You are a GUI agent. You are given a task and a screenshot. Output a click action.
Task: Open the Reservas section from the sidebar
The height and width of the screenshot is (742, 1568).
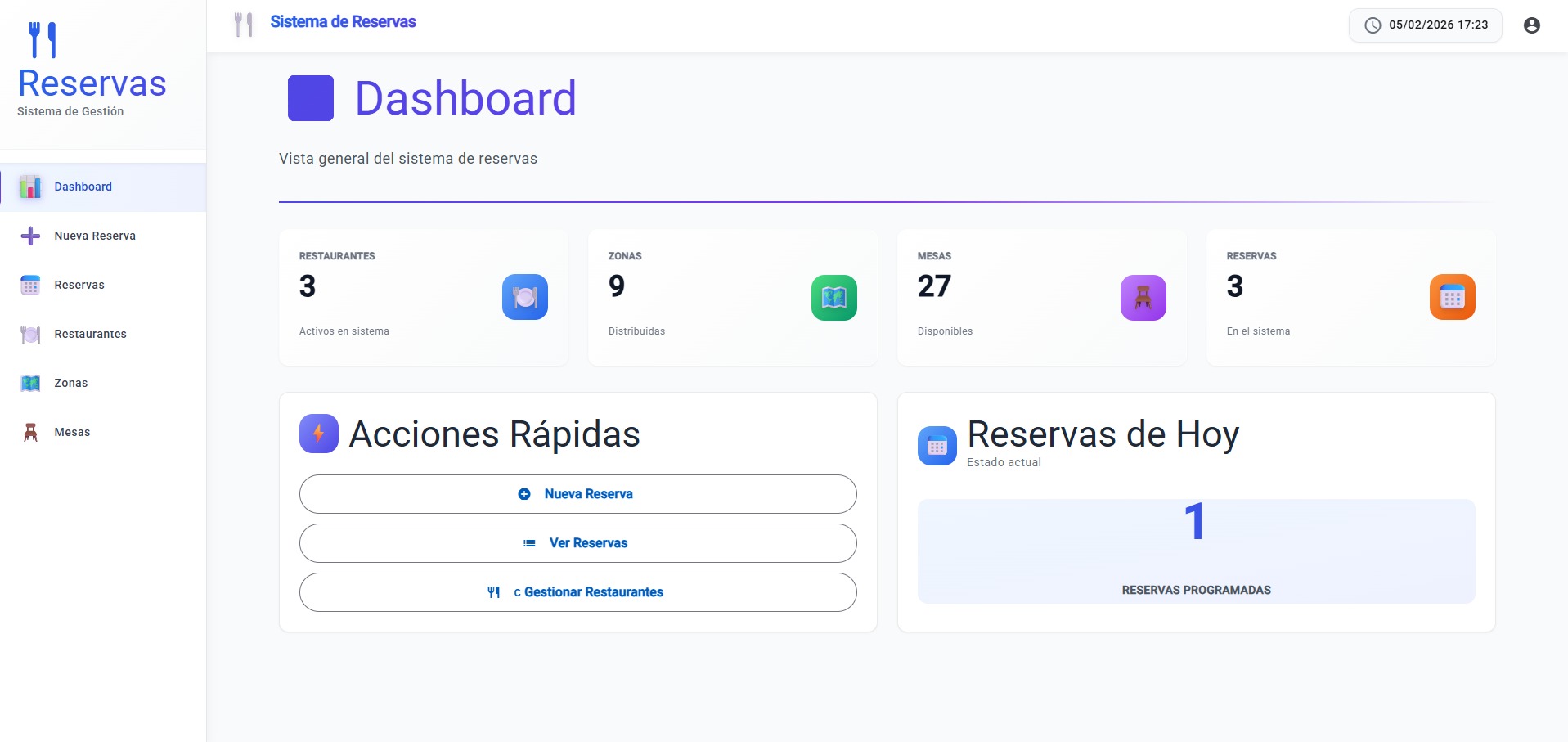pyautogui.click(x=79, y=285)
